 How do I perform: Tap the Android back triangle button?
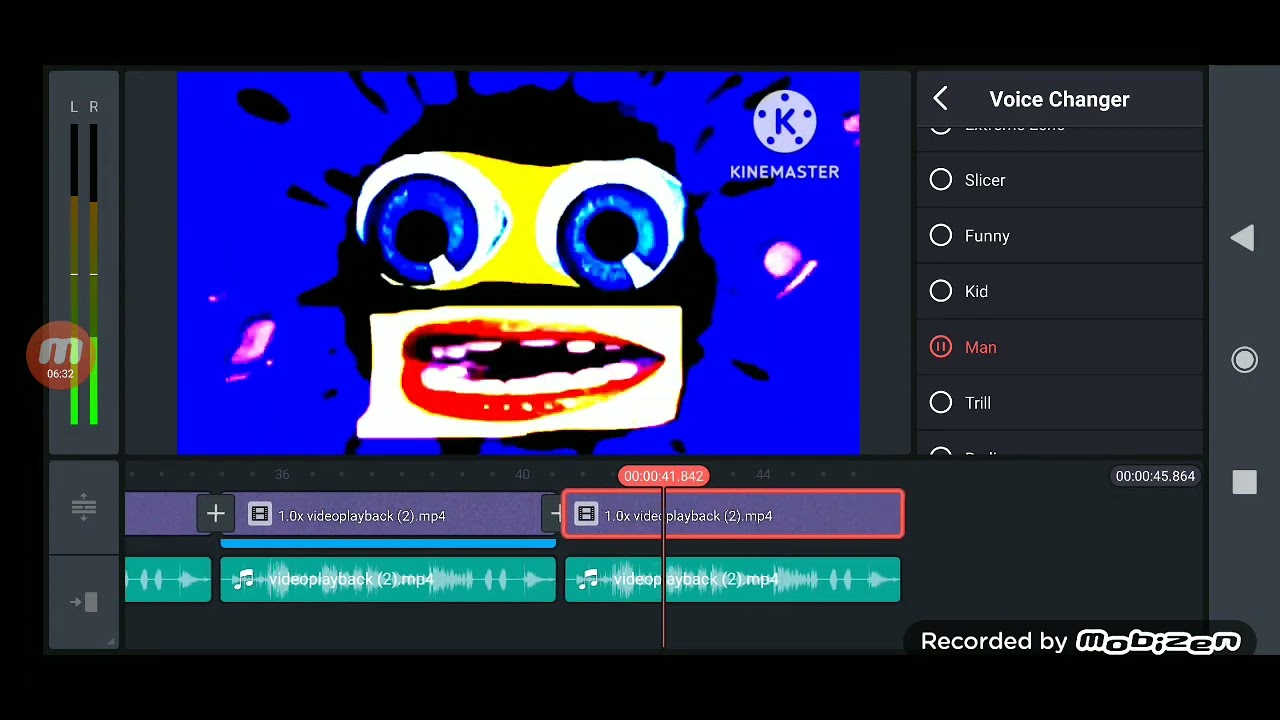[x=1243, y=238]
